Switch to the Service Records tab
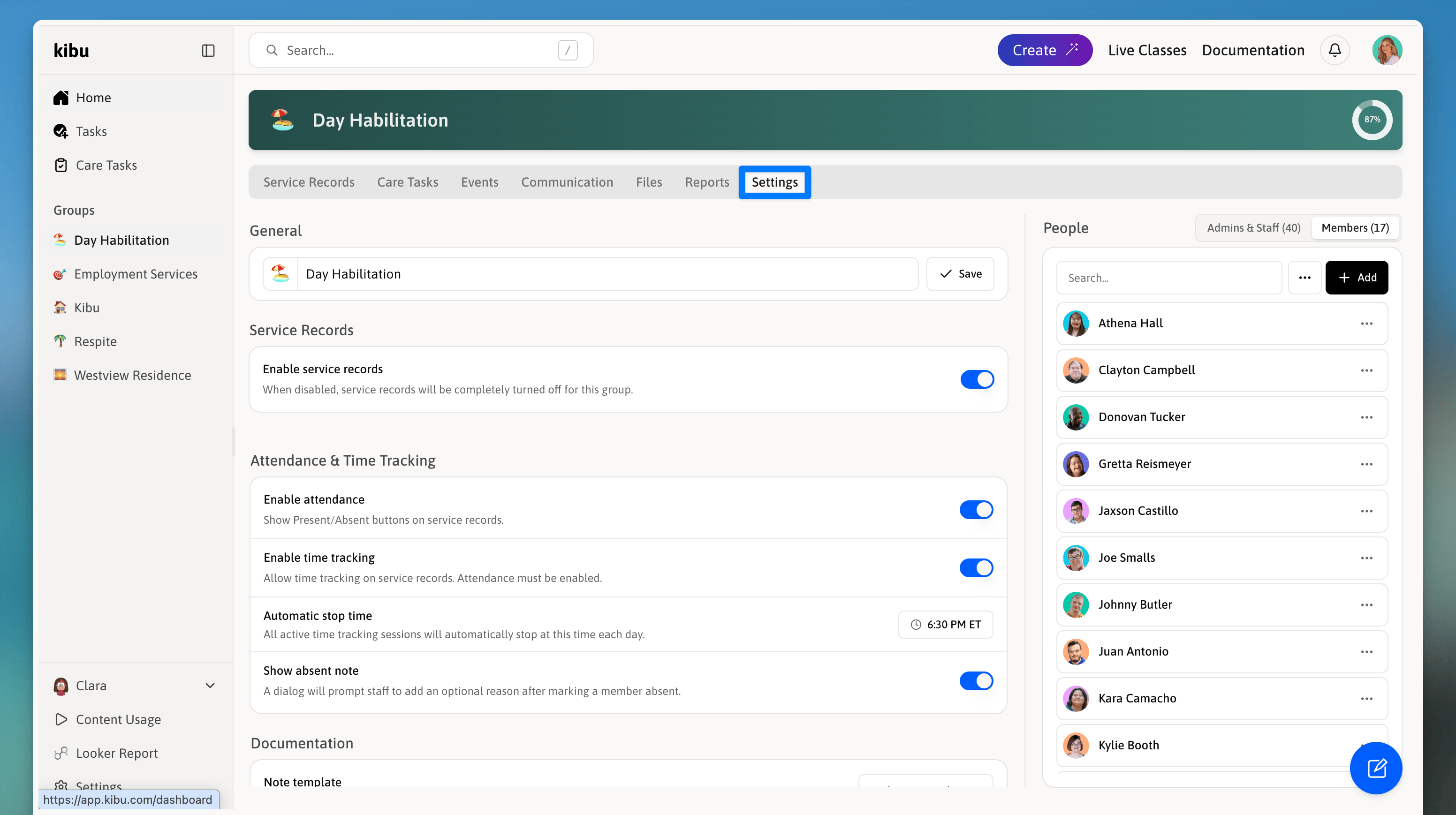This screenshot has width=1456, height=815. (309, 182)
